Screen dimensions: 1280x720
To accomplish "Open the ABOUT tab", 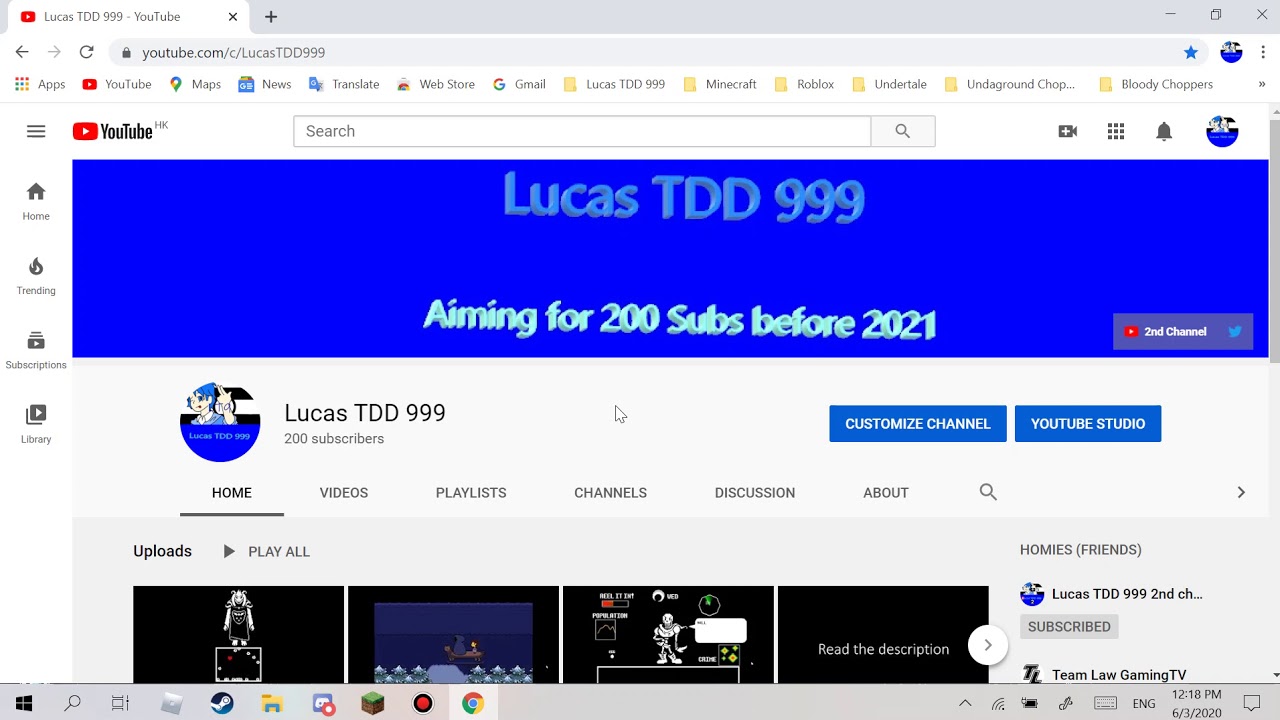I will (x=886, y=493).
